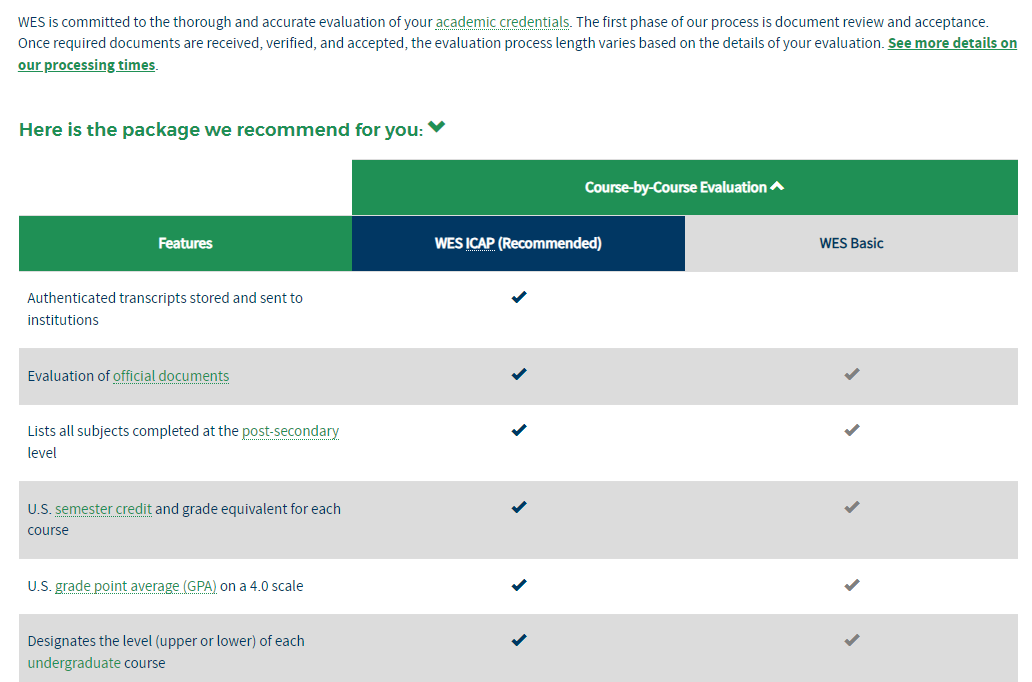Select the WES ICAP (Recommended) column header

[518, 243]
